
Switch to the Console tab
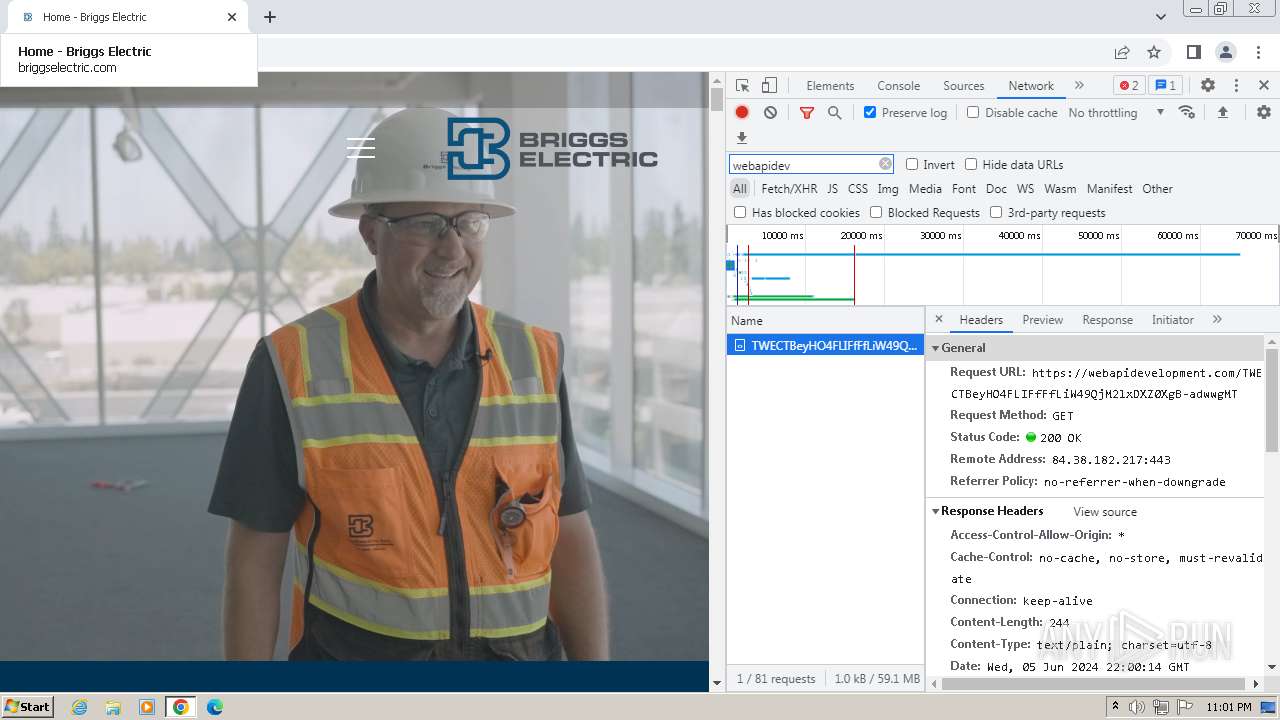tap(898, 86)
